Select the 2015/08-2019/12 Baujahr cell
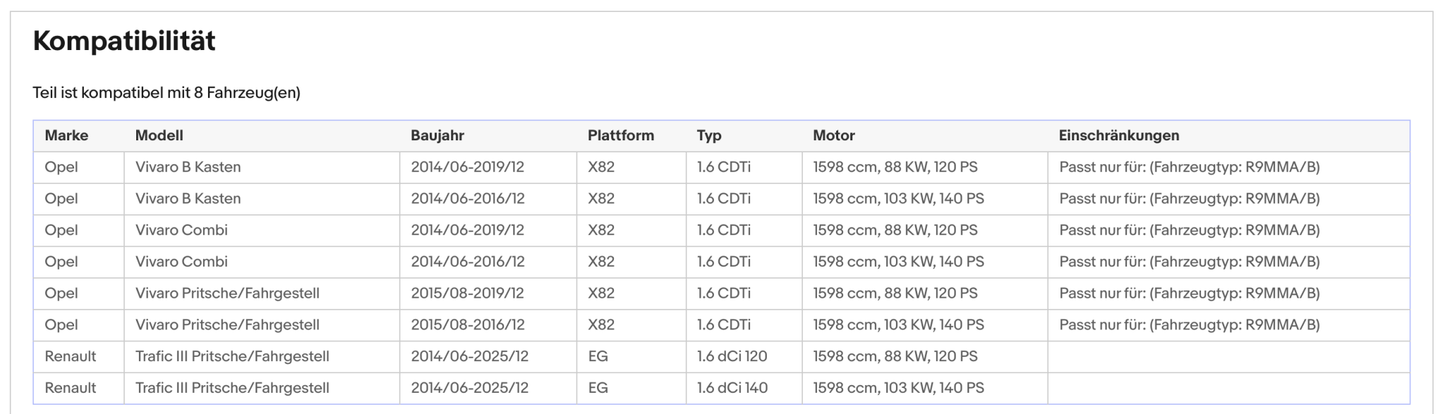This screenshot has height=414, width=1445. 467,293
